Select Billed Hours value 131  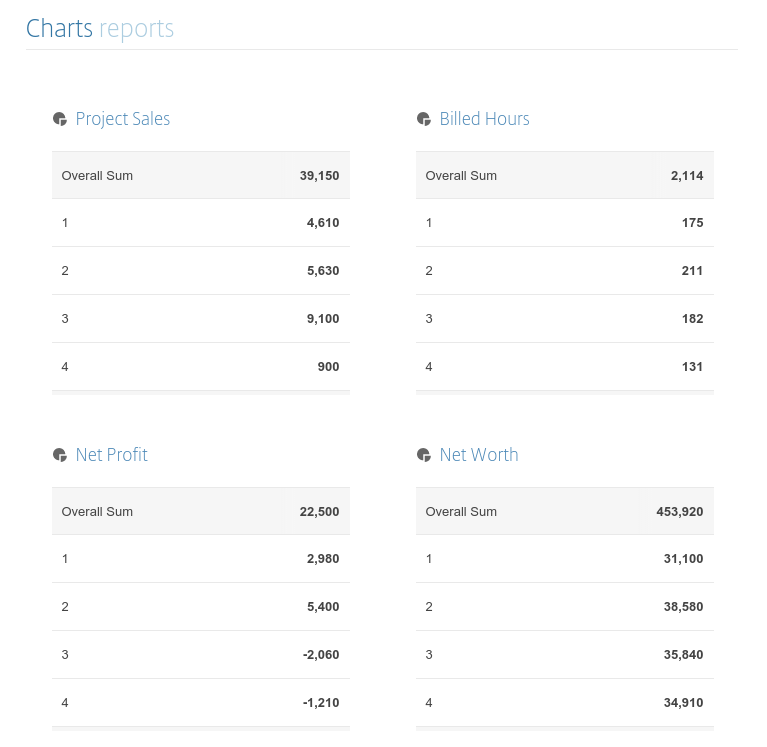point(692,367)
